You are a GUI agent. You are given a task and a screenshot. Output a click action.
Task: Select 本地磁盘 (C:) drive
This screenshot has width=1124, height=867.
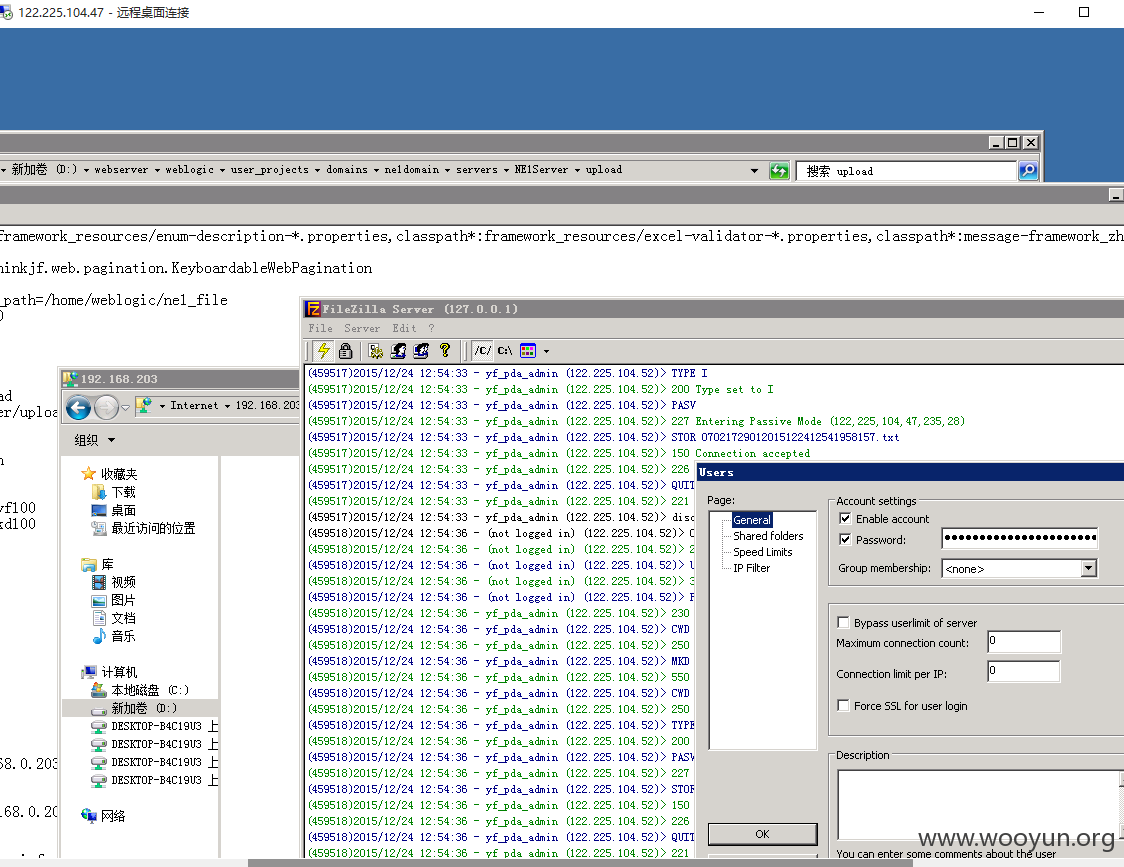(x=140, y=690)
